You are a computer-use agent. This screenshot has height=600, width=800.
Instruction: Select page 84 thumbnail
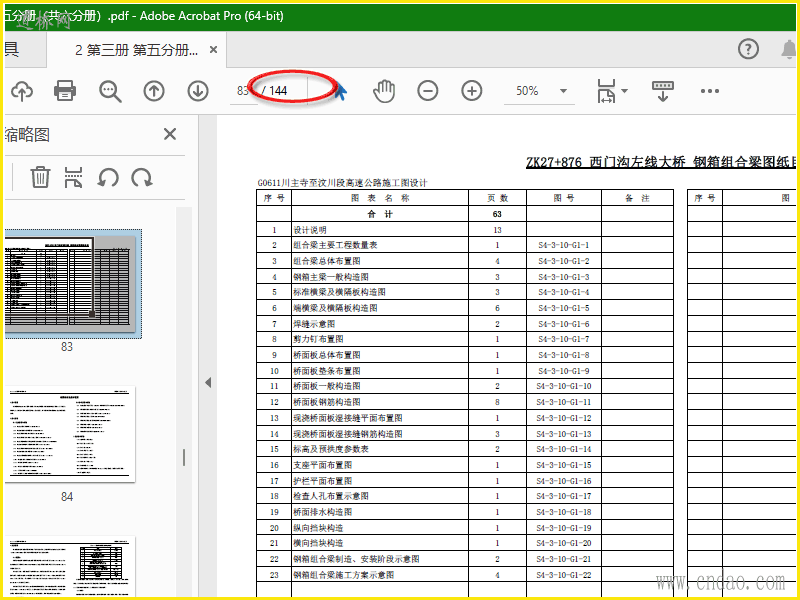[x=70, y=434]
